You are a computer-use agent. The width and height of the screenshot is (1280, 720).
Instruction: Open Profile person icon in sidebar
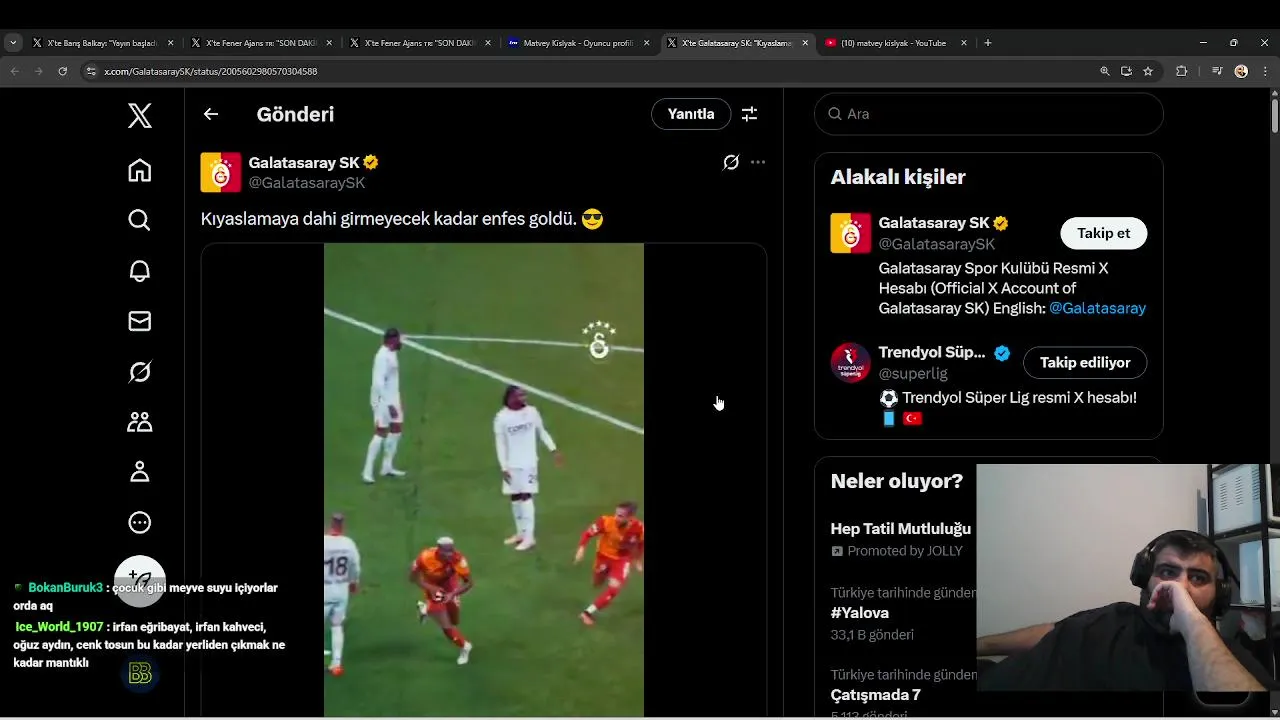click(140, 472)
